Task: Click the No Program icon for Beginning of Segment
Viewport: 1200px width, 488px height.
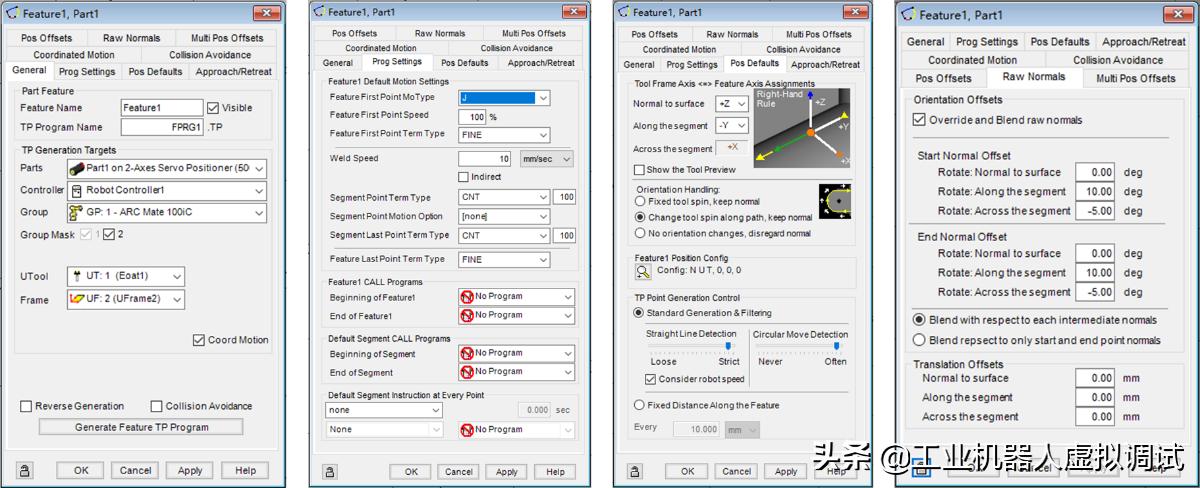Action: (466, 353)
